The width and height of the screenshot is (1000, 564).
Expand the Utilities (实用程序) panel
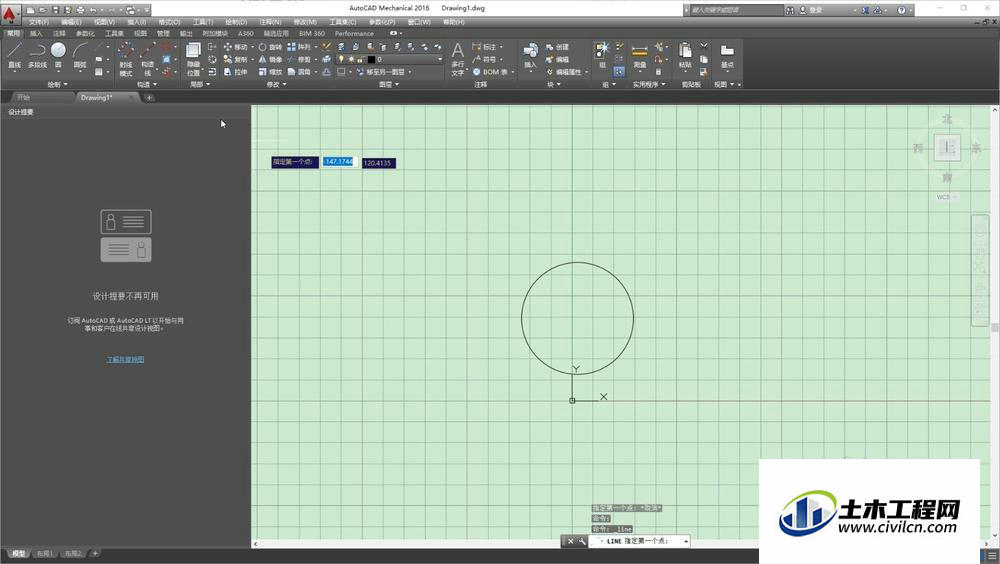[649, 84]
